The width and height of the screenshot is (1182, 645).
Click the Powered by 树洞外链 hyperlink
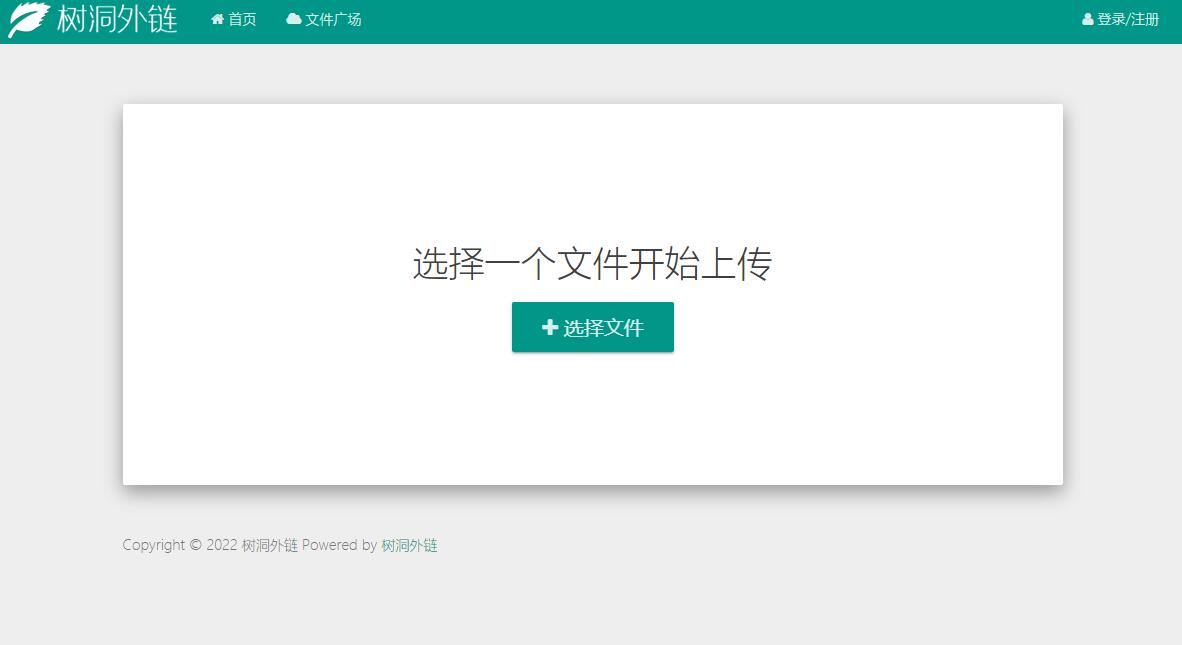(x=410, y=545)
